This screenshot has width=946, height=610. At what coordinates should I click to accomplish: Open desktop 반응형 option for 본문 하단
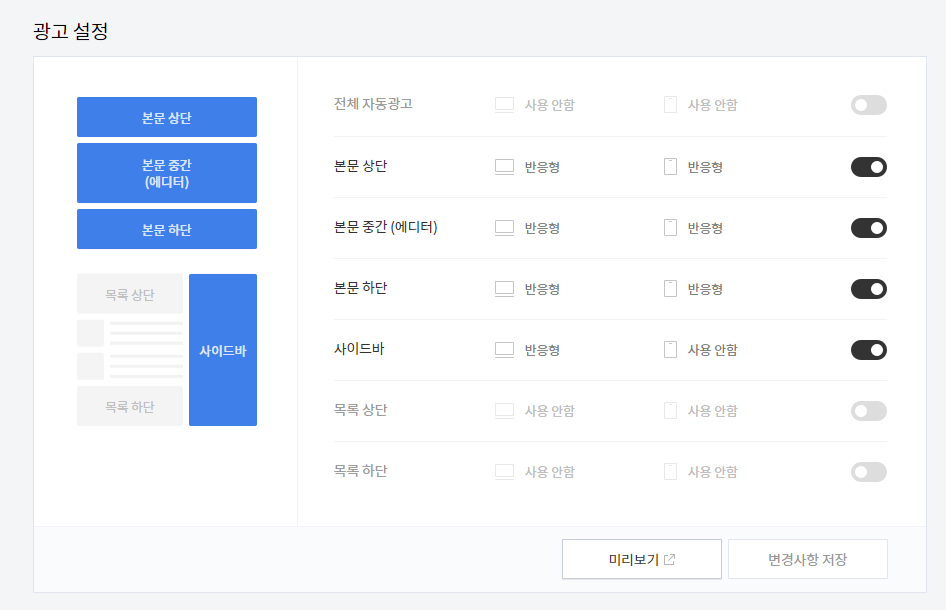tap(542, 289)
